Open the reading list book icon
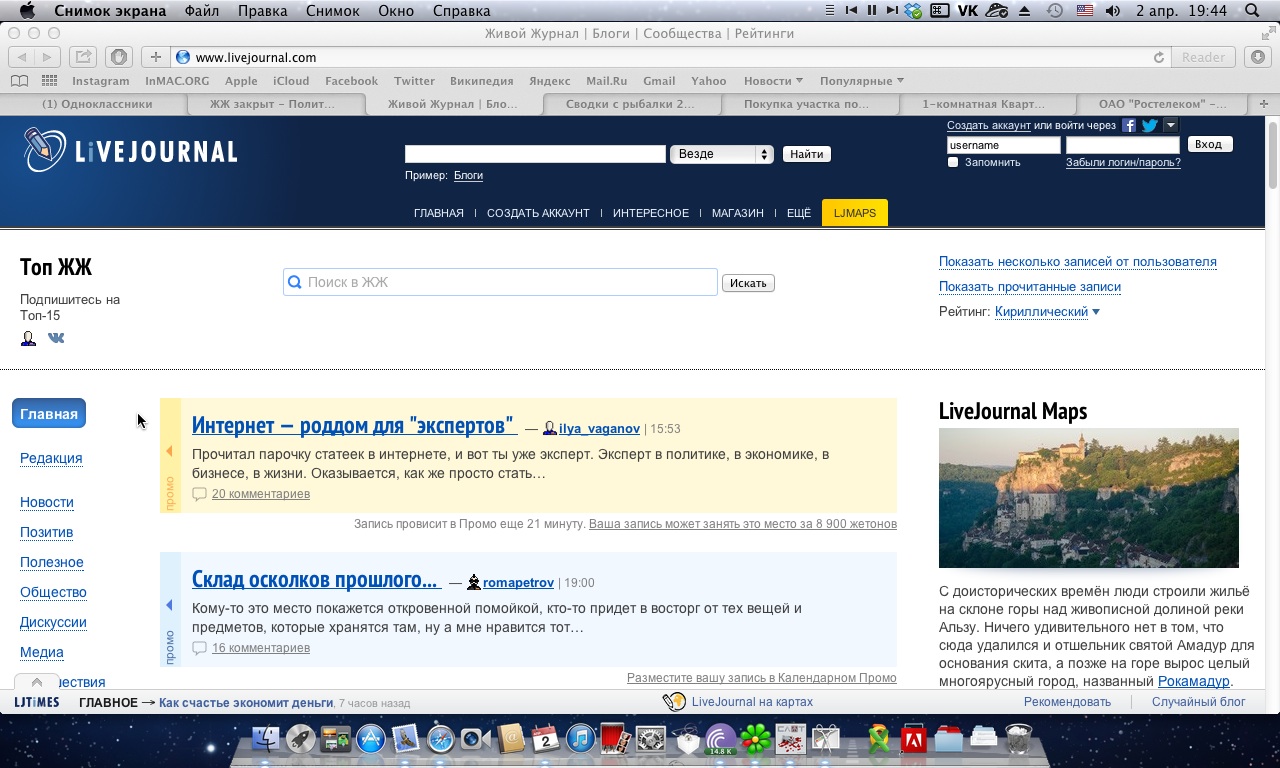Screen dimensions: 1280x768 (19, 81)
